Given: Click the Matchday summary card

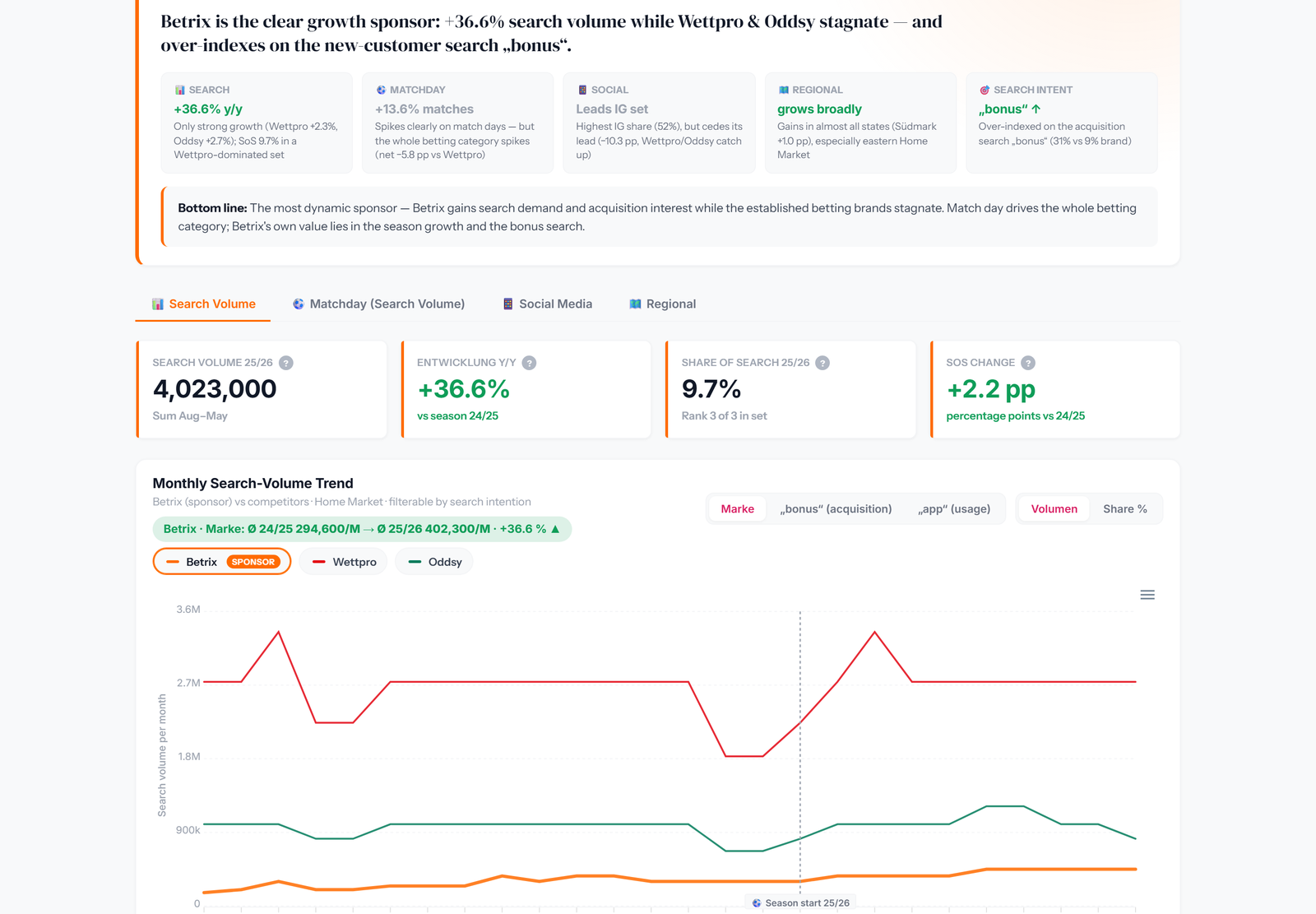Looking at the screenshot, I should (457, 123).
